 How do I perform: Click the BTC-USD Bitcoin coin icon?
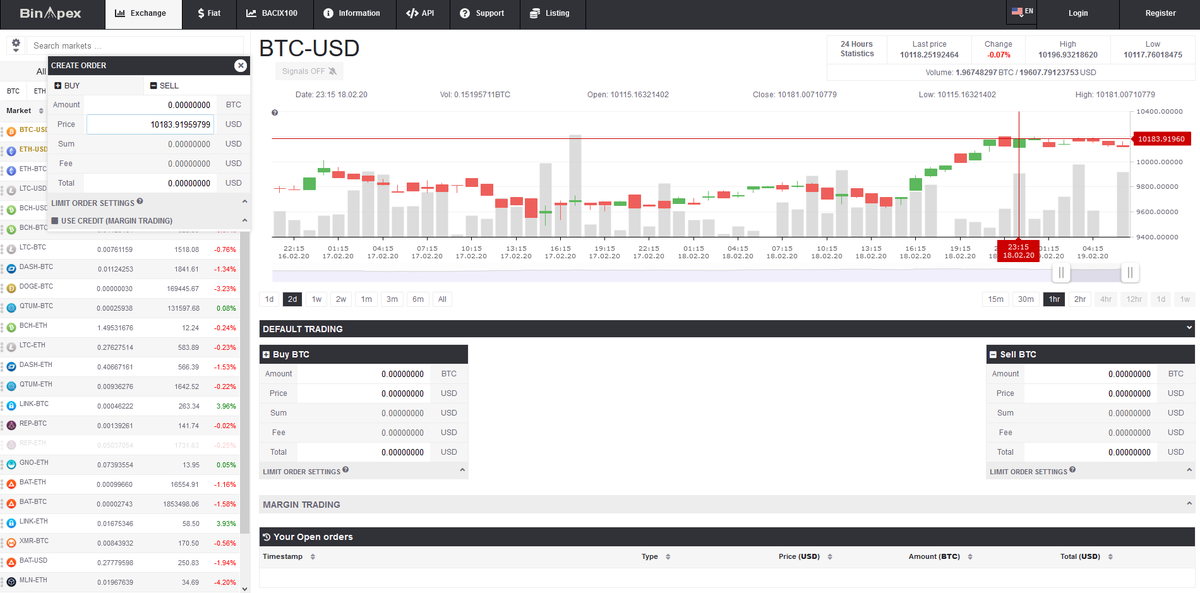[11, 130]
